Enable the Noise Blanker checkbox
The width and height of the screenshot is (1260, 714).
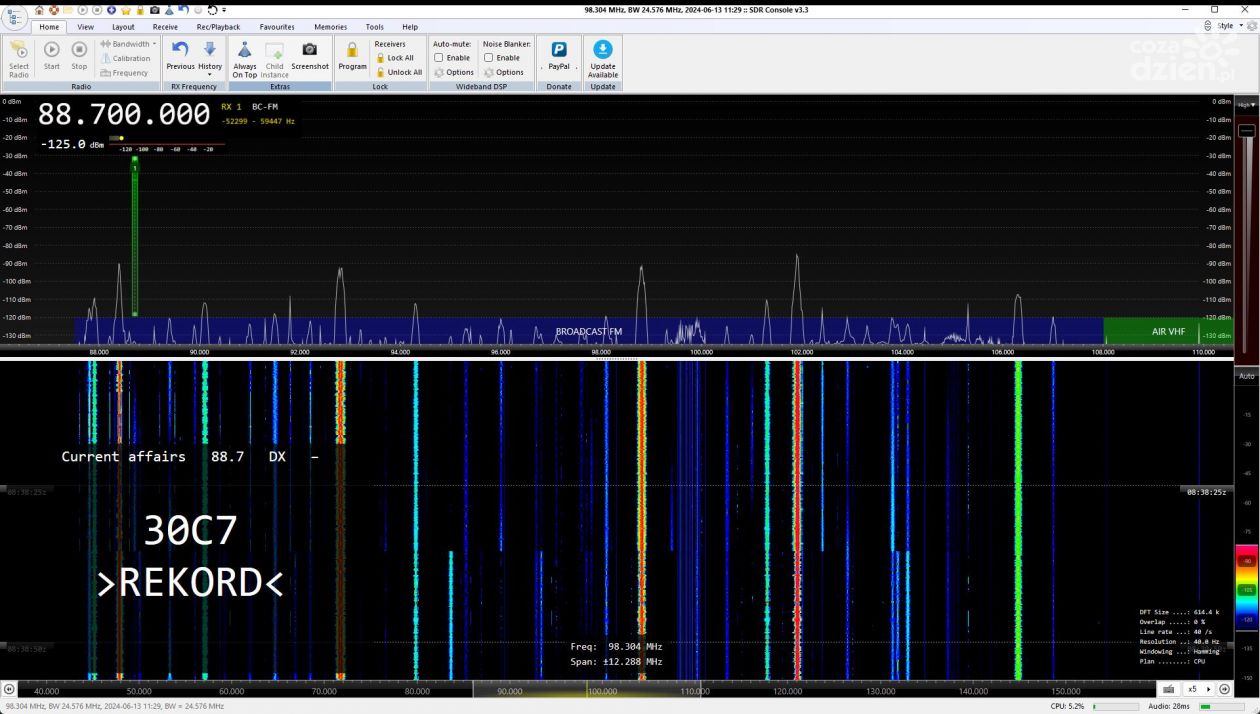(x=488, y=58)
